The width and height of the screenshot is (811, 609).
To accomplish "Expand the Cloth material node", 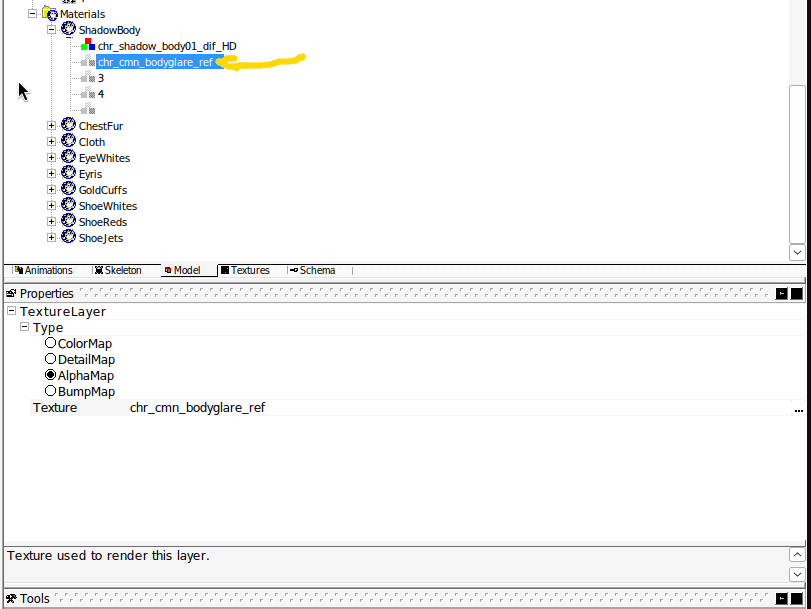I will (52, 142).
